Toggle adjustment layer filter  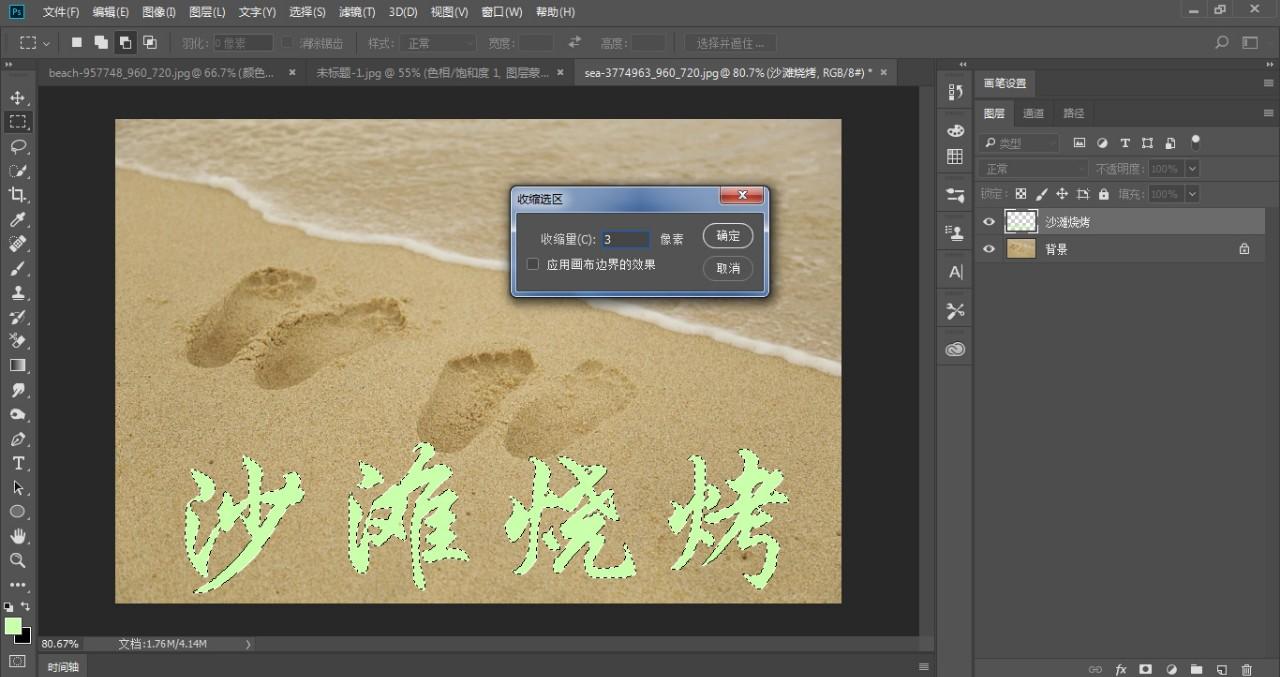[x=1102, y=143]
